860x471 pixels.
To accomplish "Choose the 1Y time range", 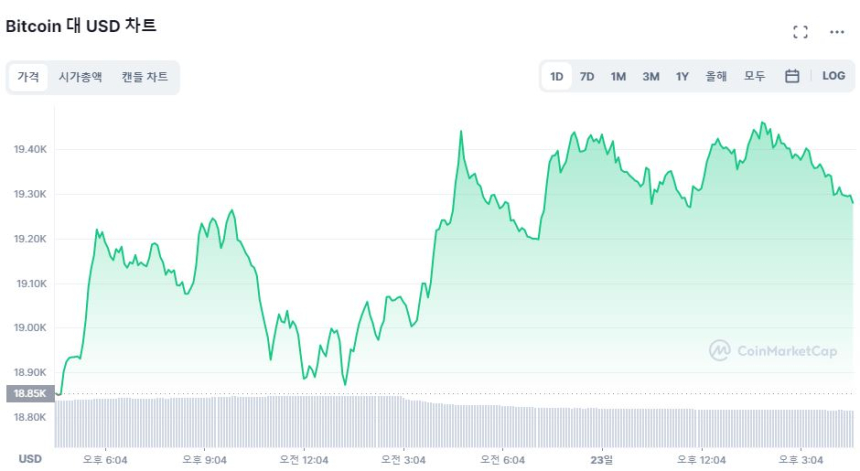I will tap(682, 76).
